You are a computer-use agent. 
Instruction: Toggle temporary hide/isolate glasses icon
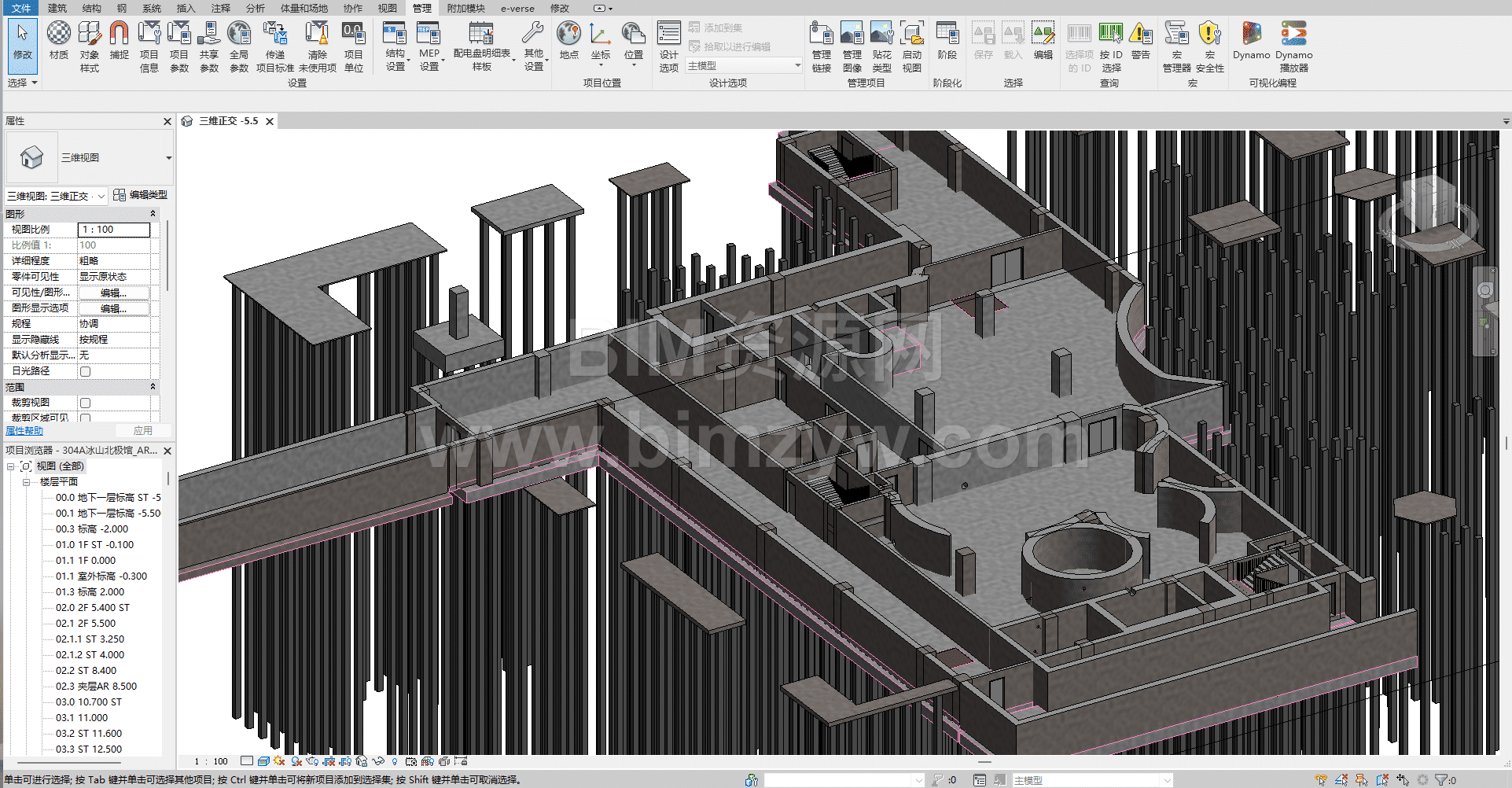(x=378, y=761)
